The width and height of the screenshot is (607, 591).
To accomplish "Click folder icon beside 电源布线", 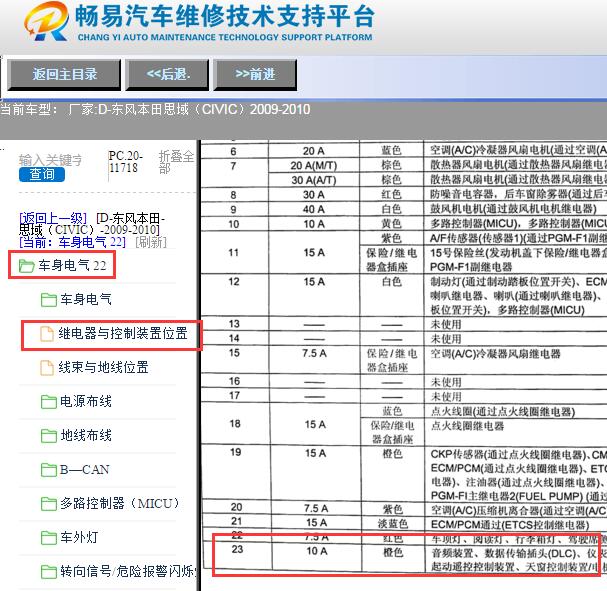I will click(49, 402).
